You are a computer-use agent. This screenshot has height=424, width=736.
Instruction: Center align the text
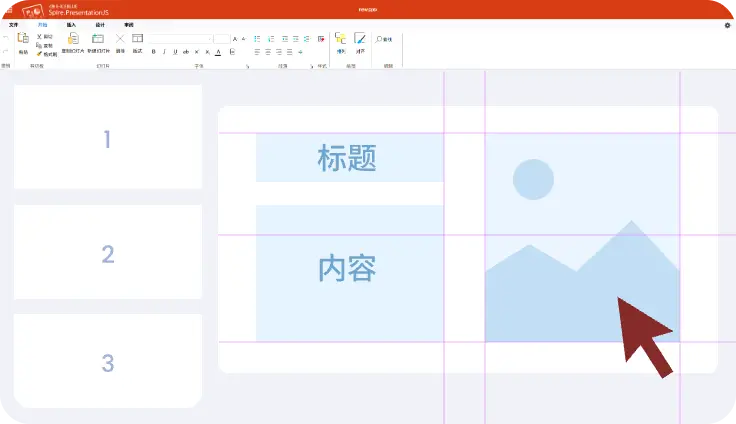point(268,52)
